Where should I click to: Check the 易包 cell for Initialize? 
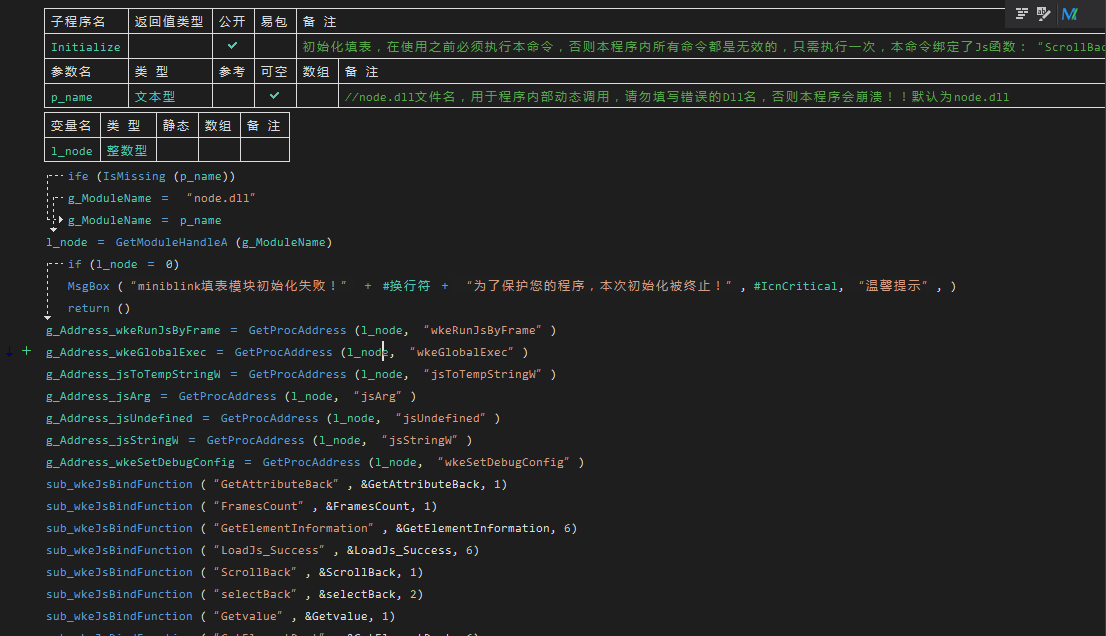coord(274,46)
